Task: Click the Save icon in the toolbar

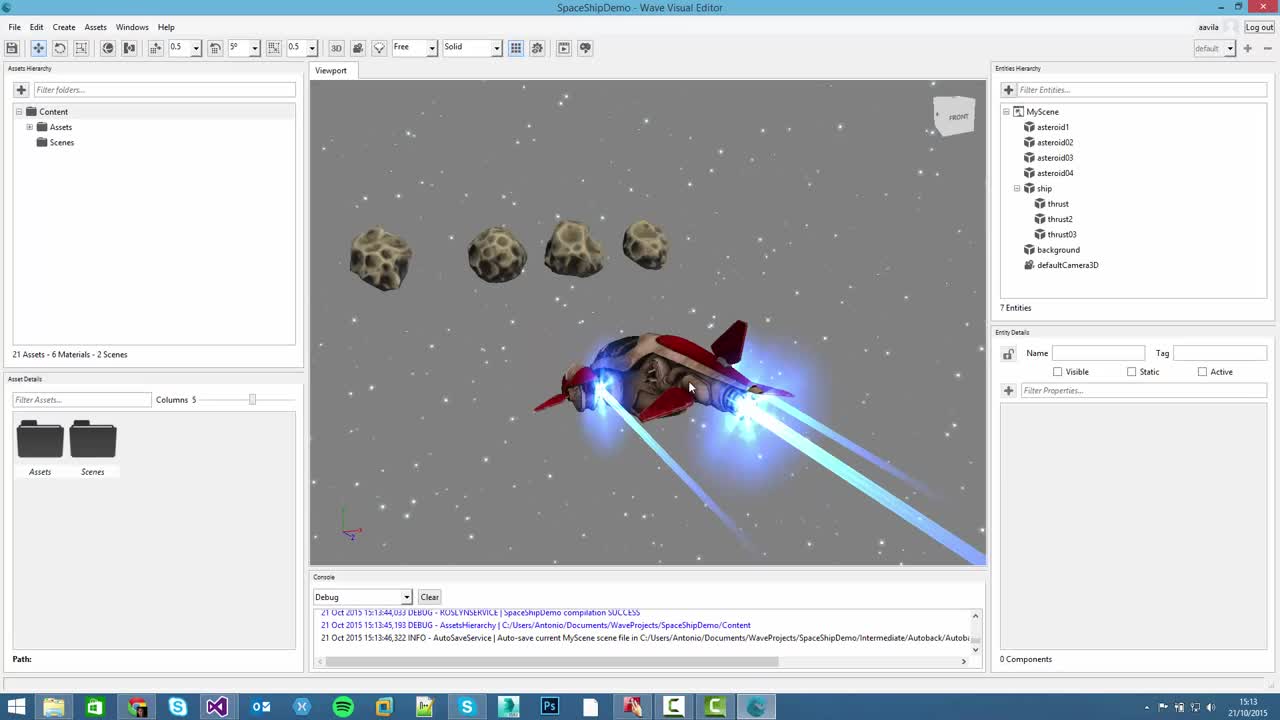Action: 12,47
